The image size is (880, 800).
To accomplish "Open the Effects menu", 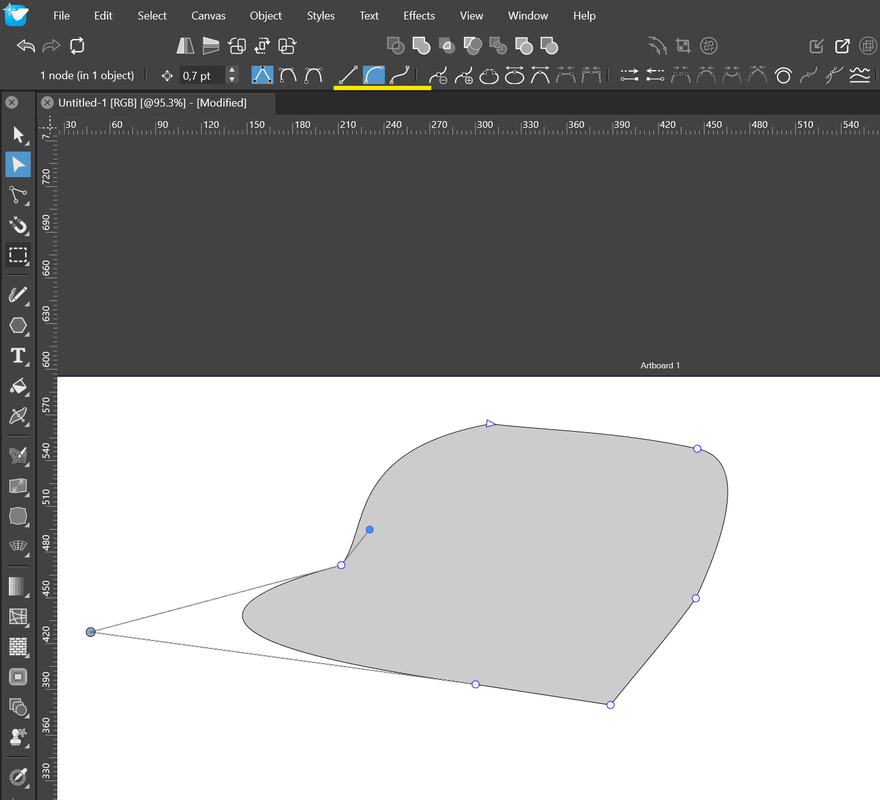I will pos(419,16).
